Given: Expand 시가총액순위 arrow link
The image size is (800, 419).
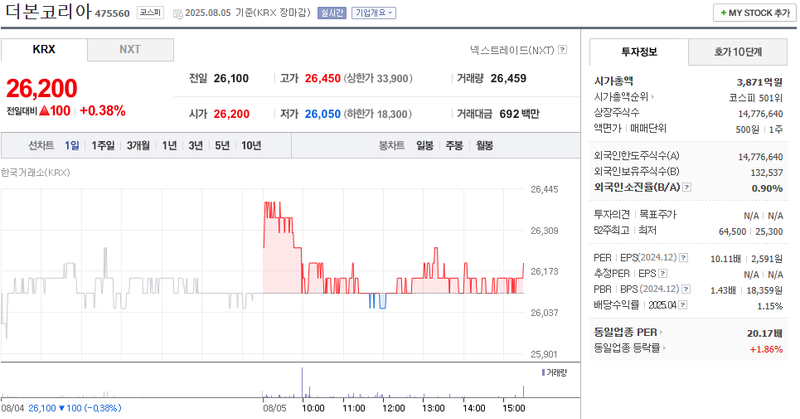Looking at the screenshot, I should pyautogui.click(x=653, y=96).
